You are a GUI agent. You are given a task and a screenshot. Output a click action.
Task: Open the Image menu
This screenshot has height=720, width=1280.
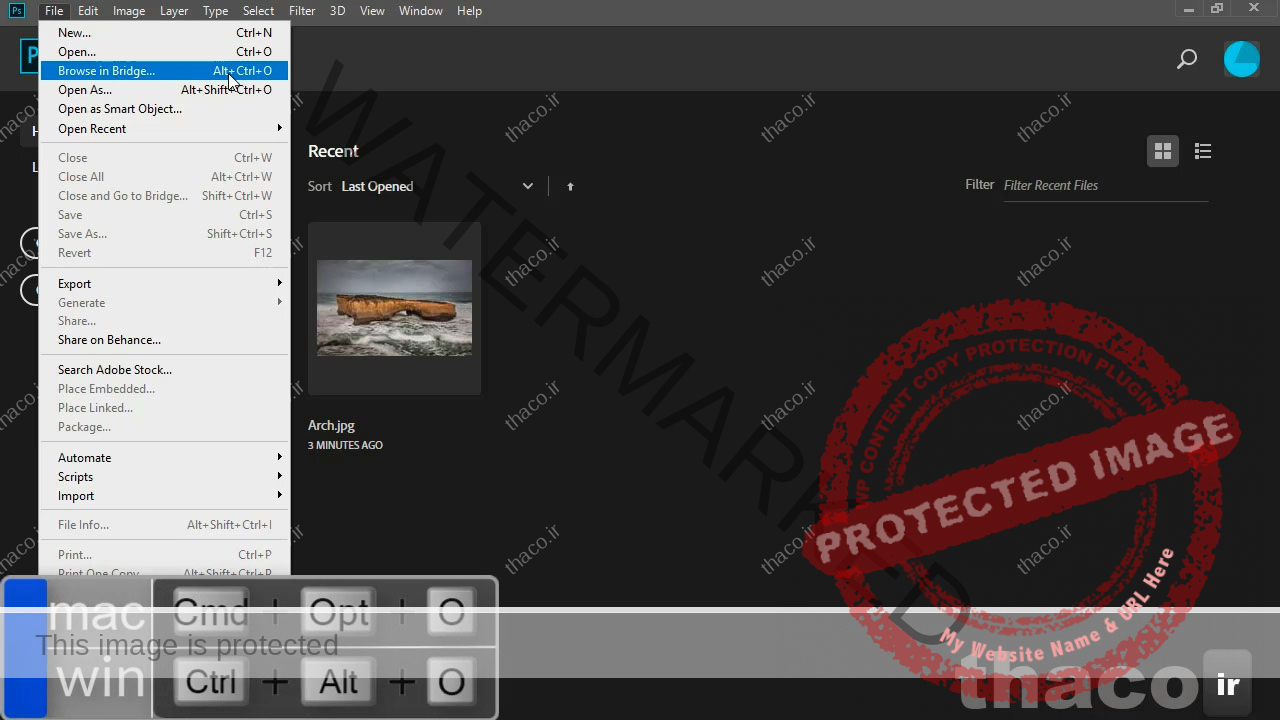pos(129,10)
